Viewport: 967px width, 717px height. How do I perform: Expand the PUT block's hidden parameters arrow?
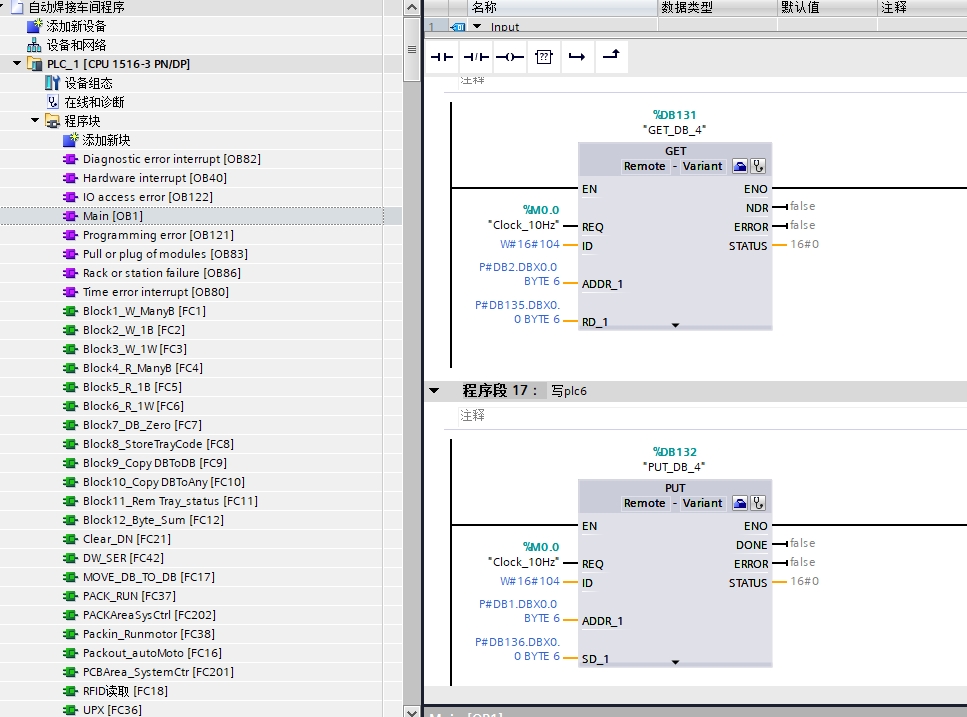[675, 662]
